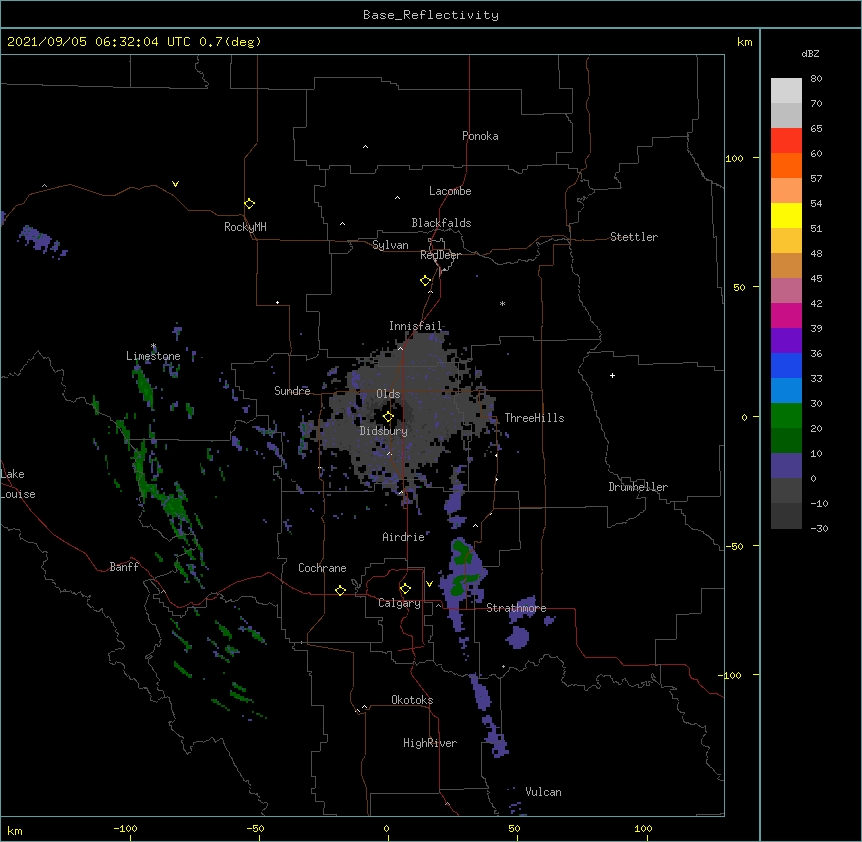Click the white asterisk marker above Limestone
The image size is (862, 842).
(153, 346)
